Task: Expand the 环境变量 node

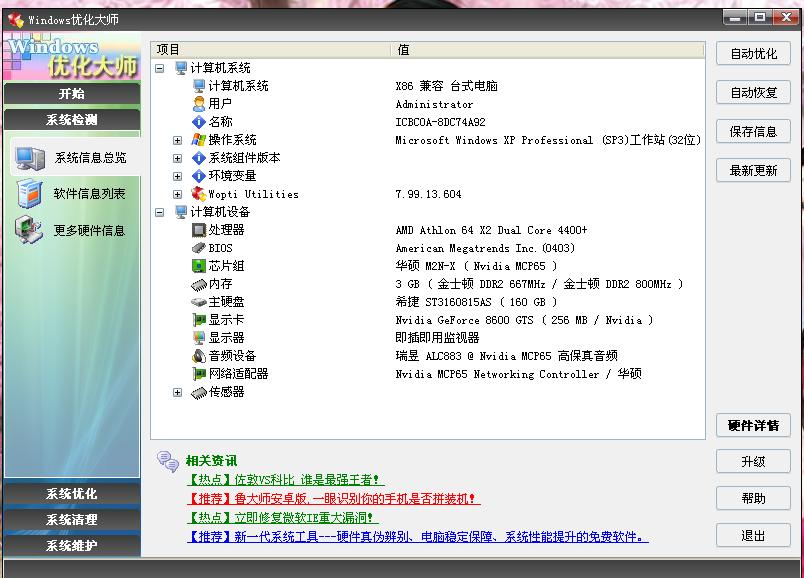Action: click(x=177, y=176)
